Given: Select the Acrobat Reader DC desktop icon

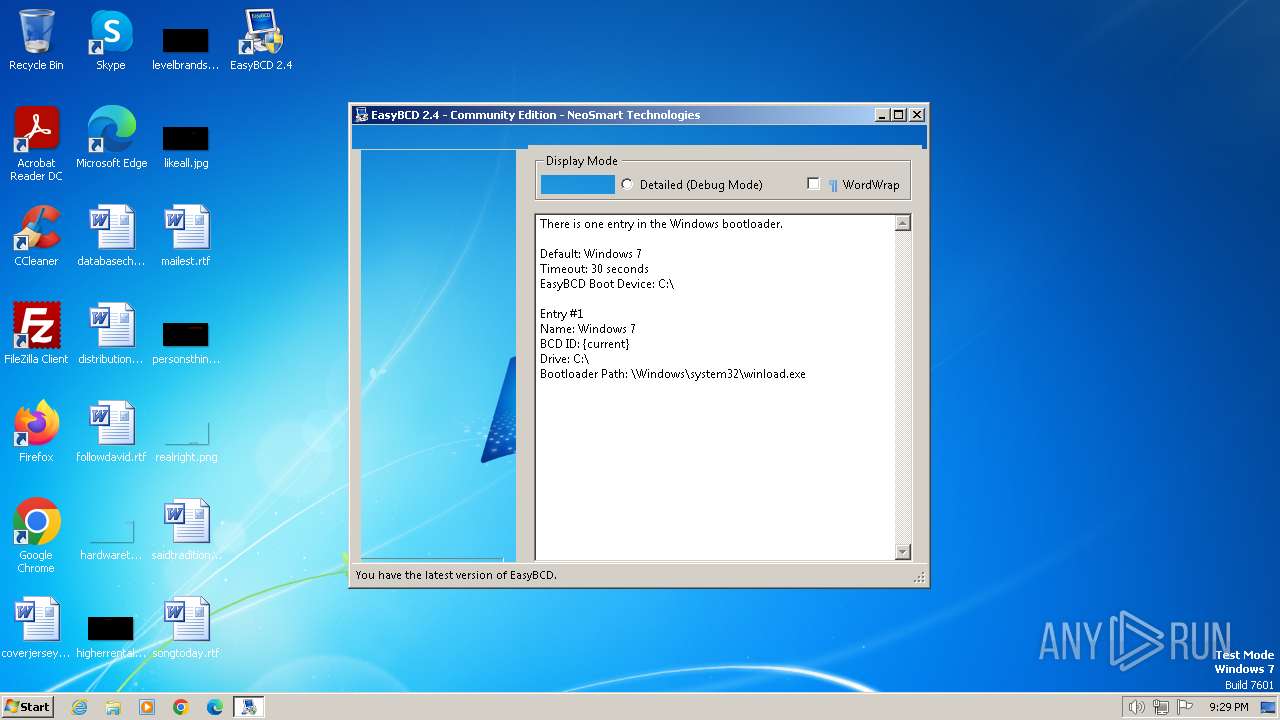Looking at the screenshot, I should [x=36, y=144].
